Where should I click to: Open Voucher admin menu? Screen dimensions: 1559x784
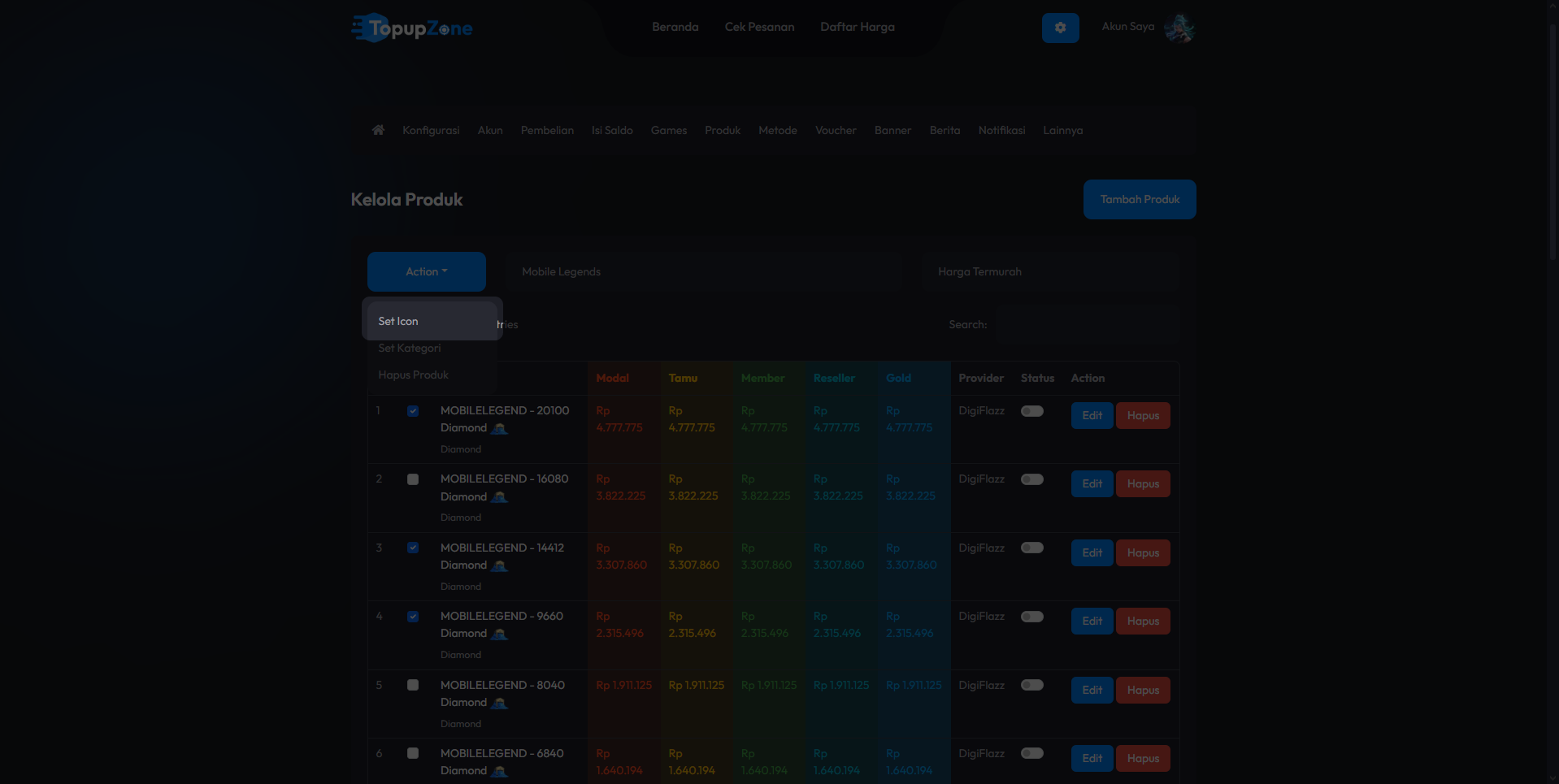(836, 130)
